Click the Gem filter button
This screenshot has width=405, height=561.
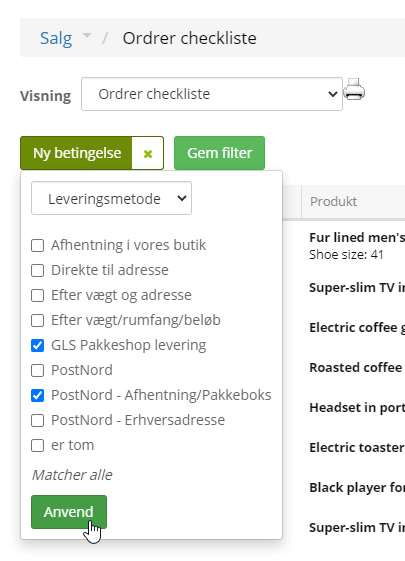[x=219, y=153]
